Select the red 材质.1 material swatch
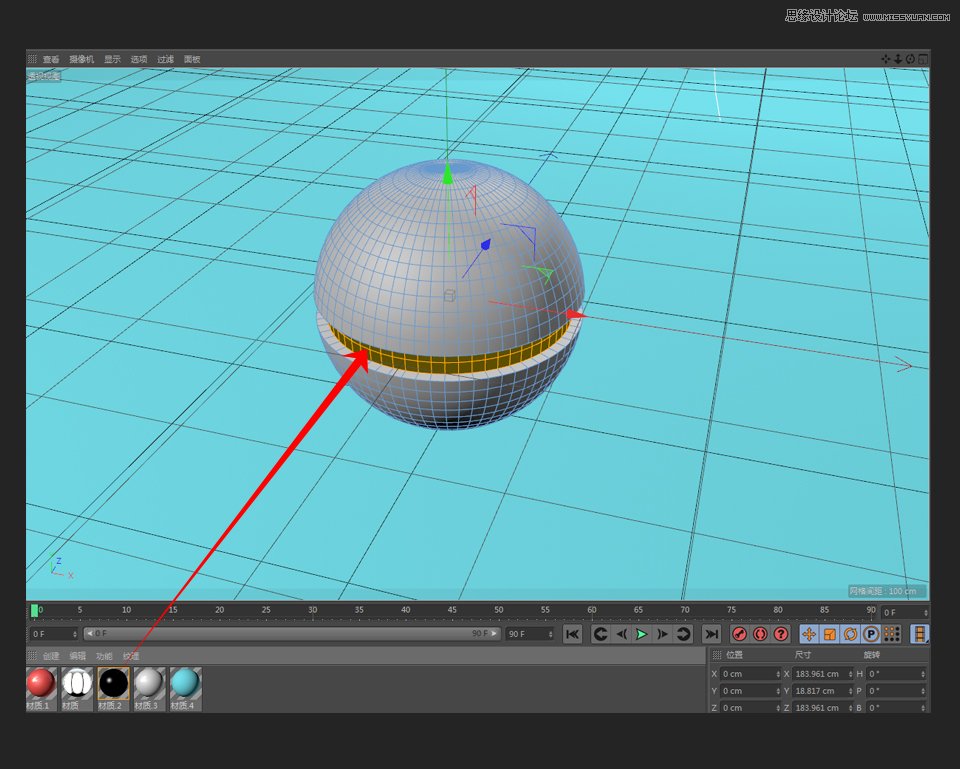The image size is (960, 769). click(40, 683)
